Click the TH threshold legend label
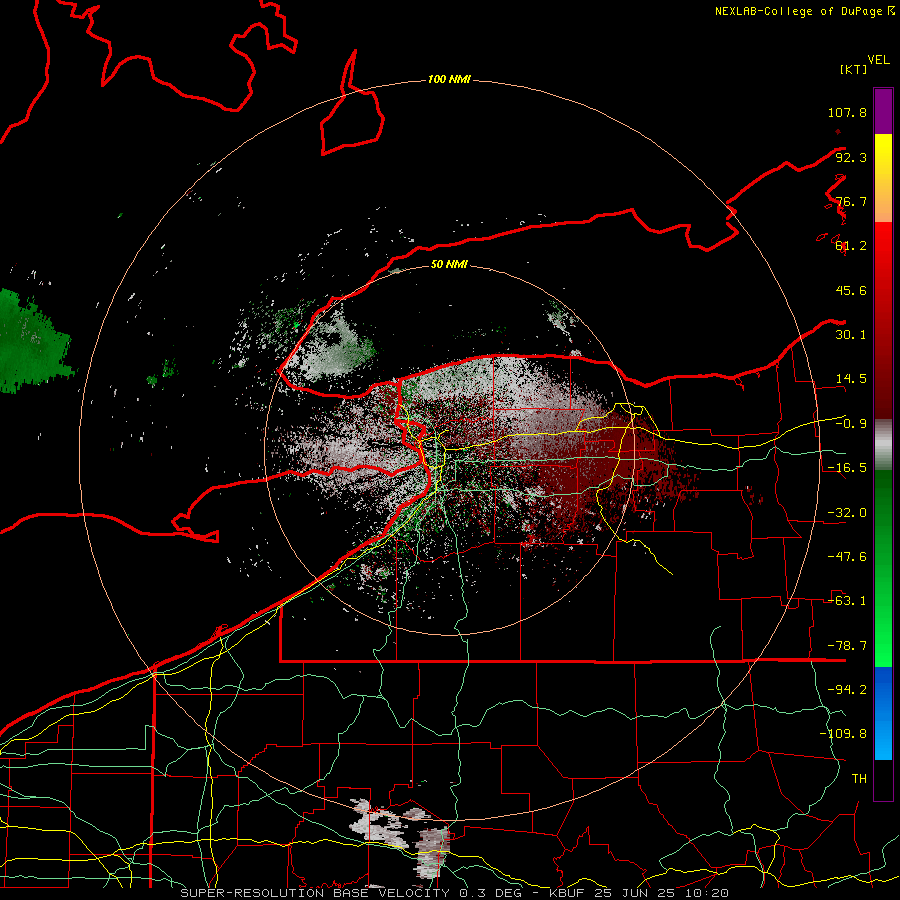Screen dimensions: 900x900 [x=859, y=779]
